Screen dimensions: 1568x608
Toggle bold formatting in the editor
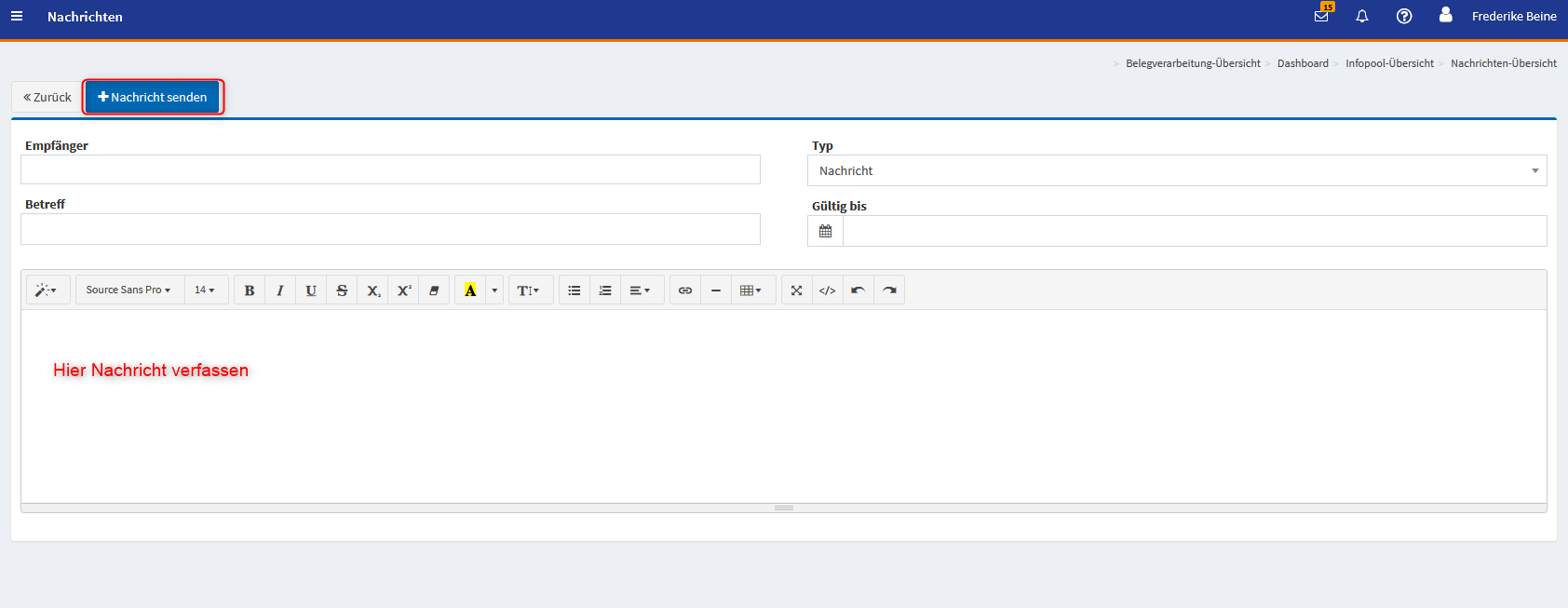pos(250,290)
